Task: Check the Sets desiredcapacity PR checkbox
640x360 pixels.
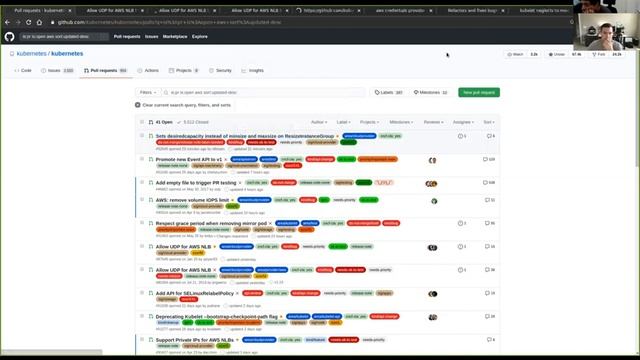Action: click(142, 135)
